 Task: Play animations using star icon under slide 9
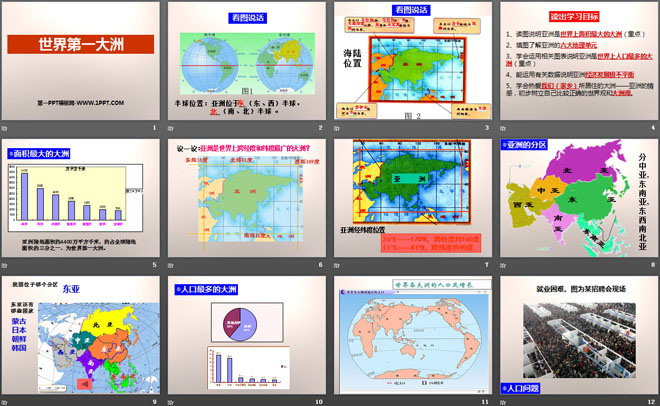tap(5, 403)
